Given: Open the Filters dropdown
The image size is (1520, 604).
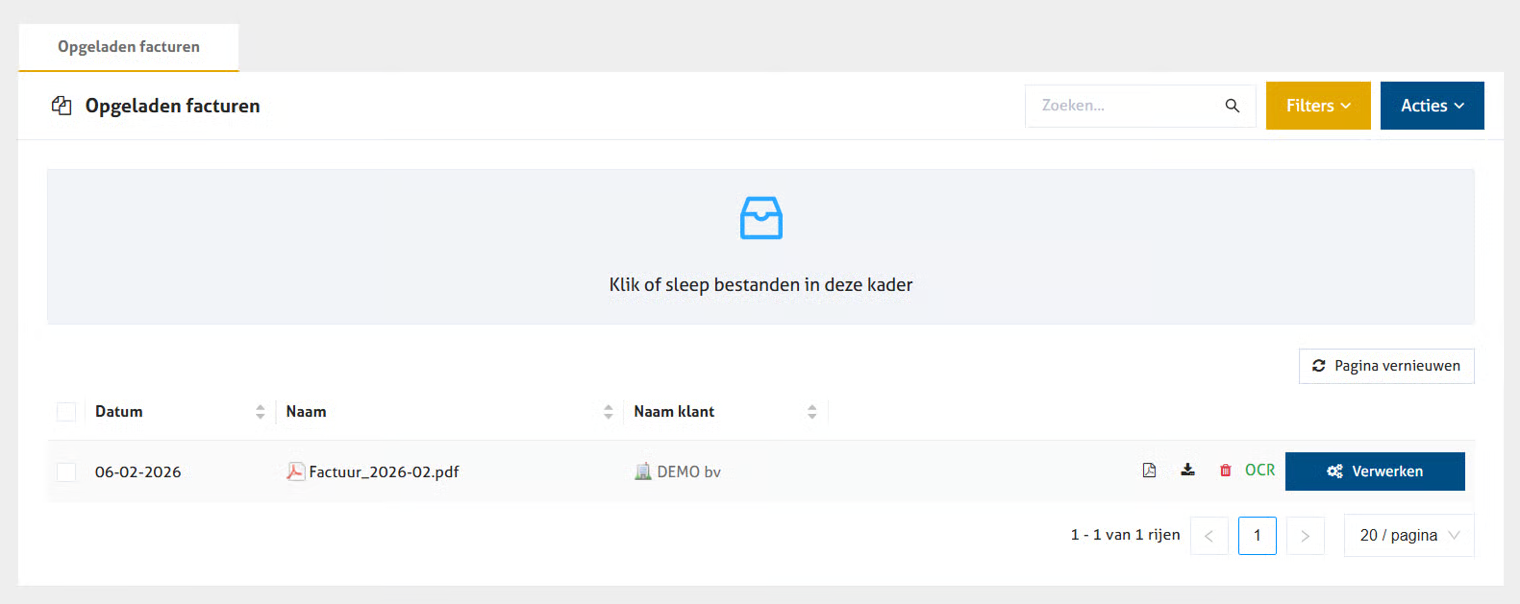Looking at the screenshot, I should coord(1317,106).
